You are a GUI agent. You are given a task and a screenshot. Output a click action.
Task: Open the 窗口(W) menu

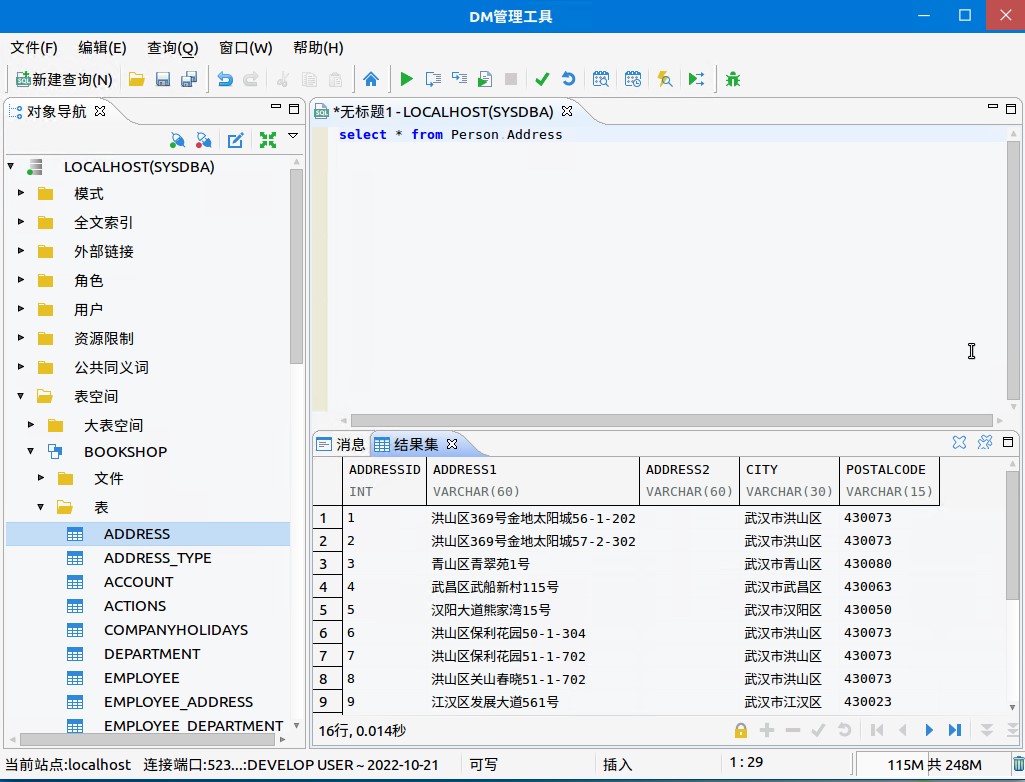(x=245, y=48)
